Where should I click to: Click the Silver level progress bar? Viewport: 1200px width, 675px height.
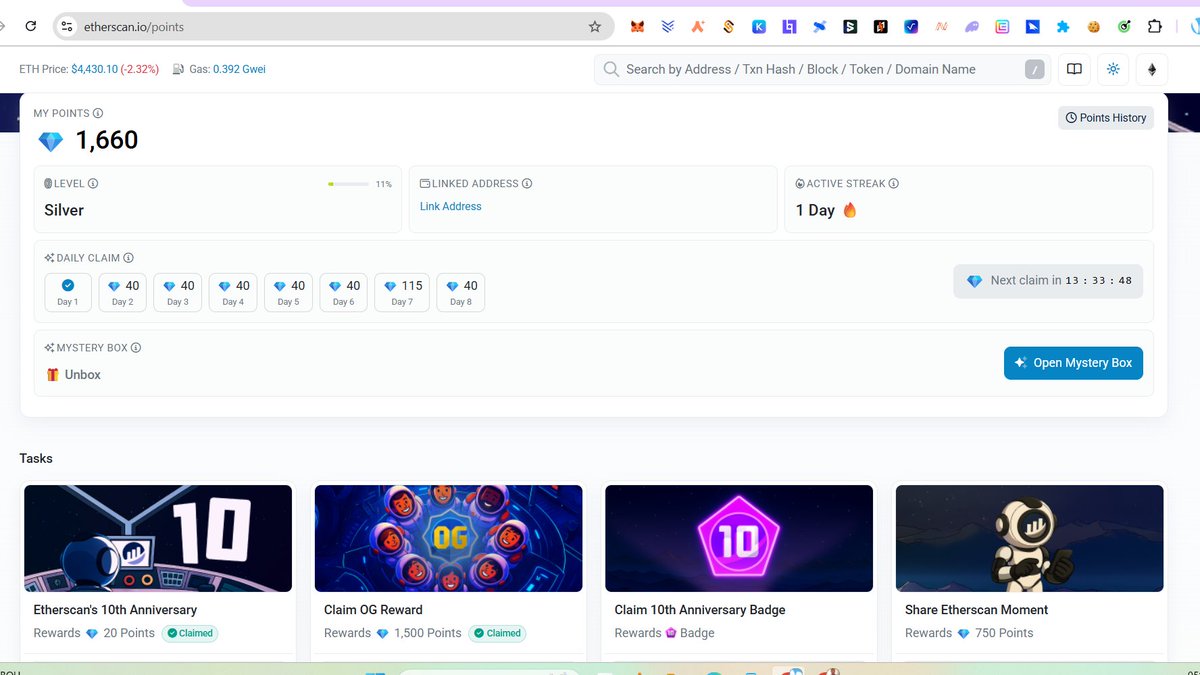[x=348, y=184]
